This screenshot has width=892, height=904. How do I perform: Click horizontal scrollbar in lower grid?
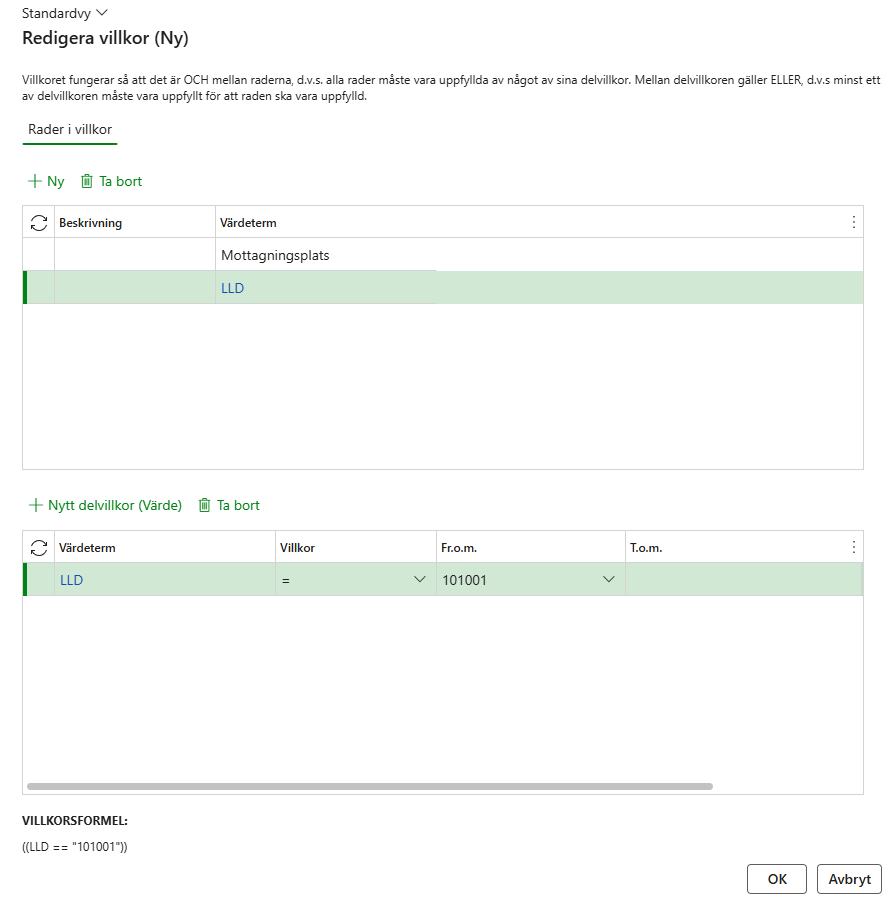point(370,787)
